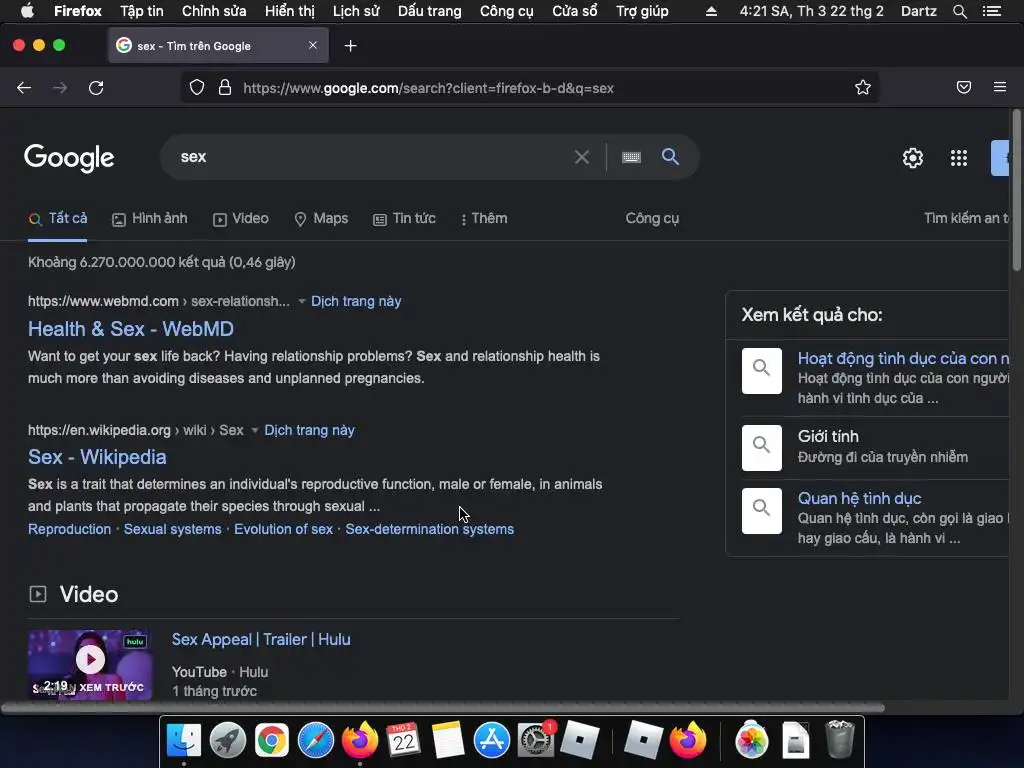Viewport: 1024px width, 768px height.
Task: Reload the current page
Action: click(x=96, y=88)
